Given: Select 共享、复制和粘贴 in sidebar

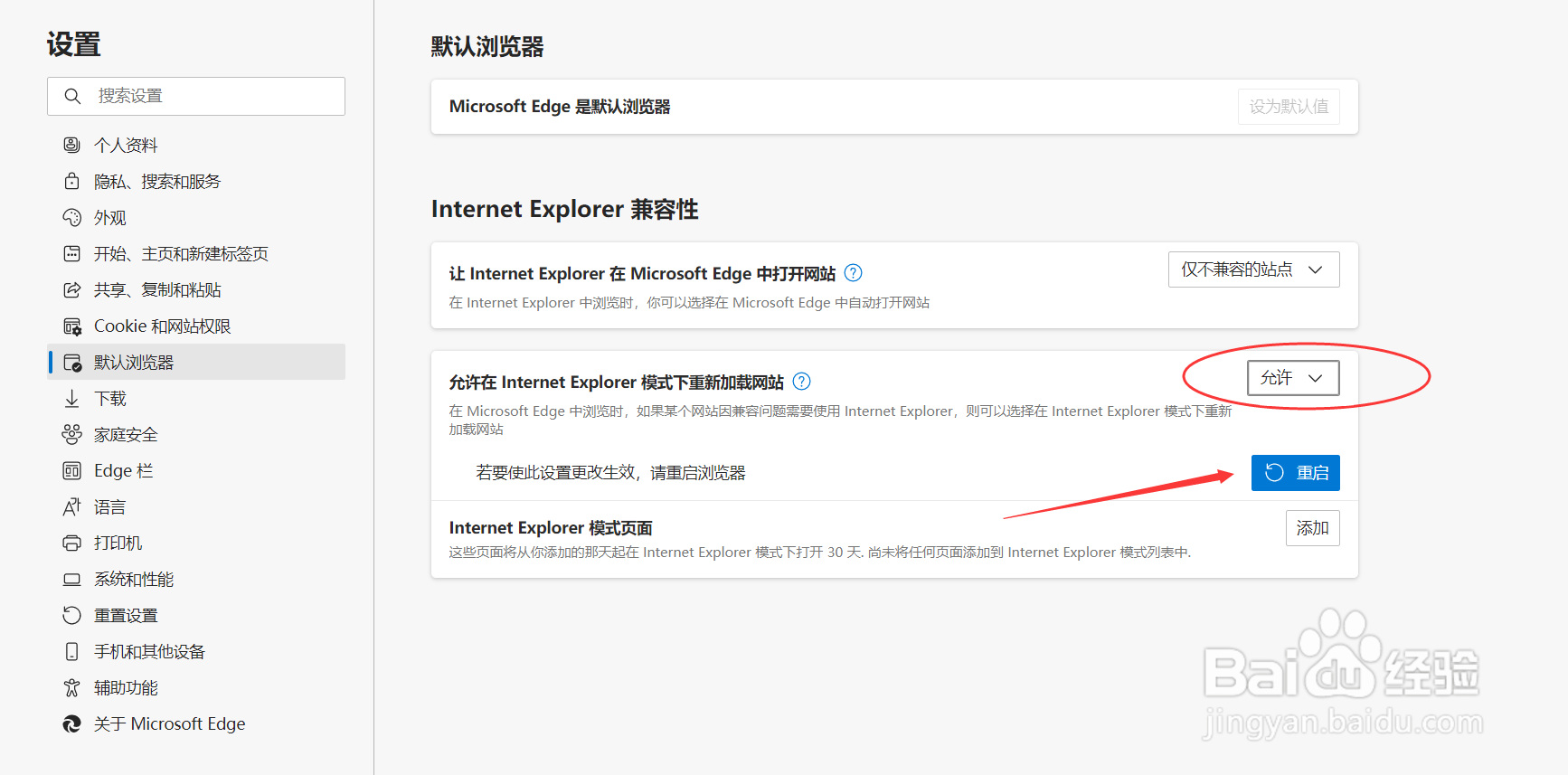Looking at the screenshot, I should [196, 289].
